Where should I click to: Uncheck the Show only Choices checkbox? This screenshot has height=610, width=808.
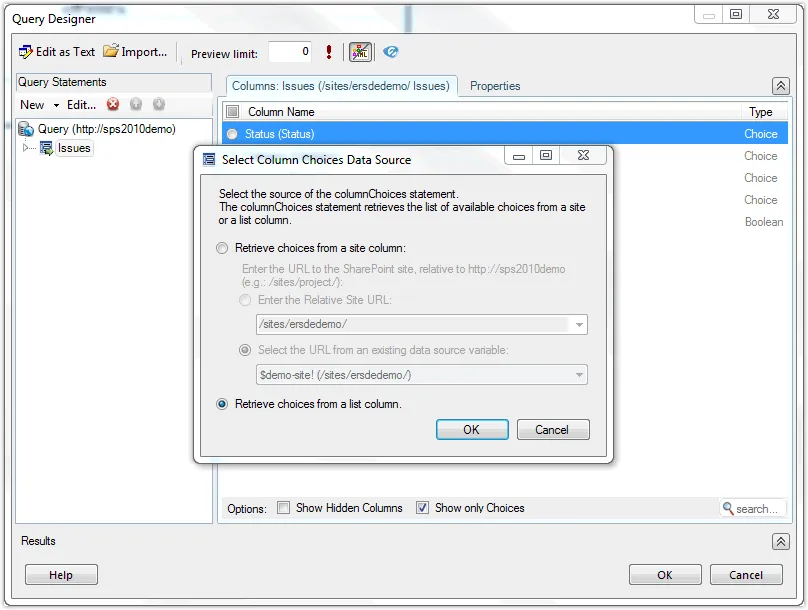[x=422, y=508]
